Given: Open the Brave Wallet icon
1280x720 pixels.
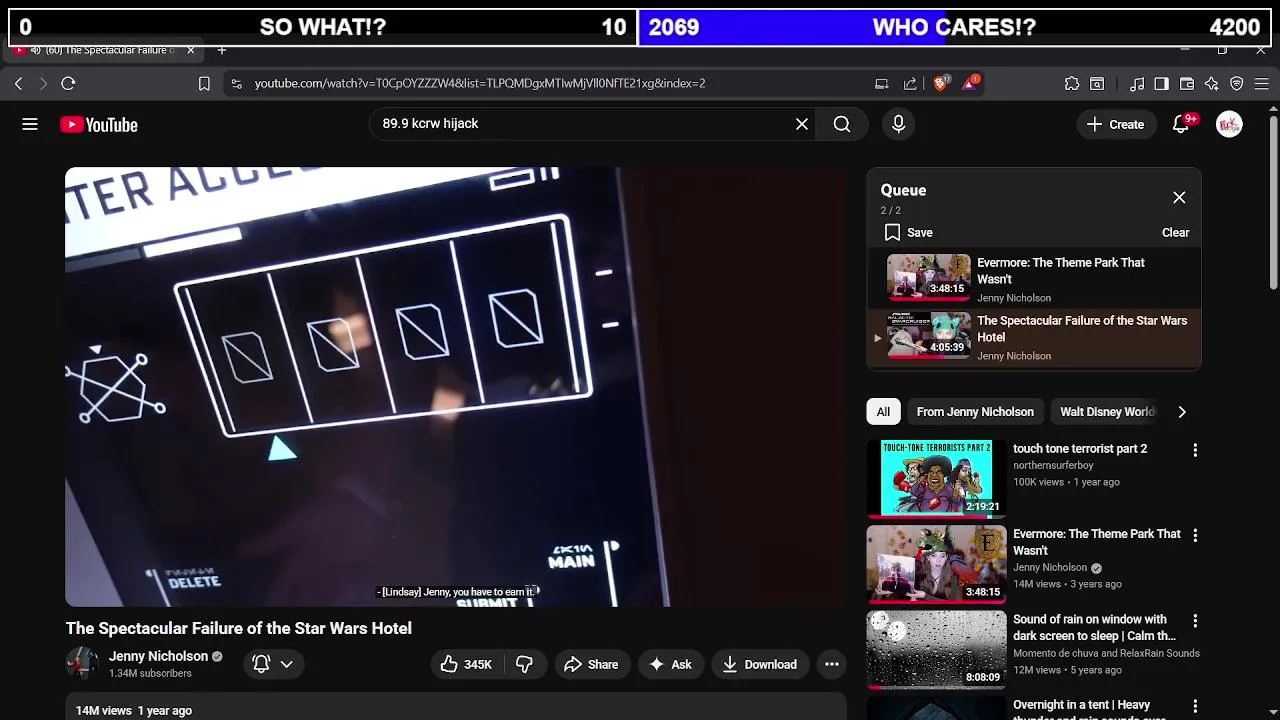Looking at the screenshot, I should [1187, 84].
